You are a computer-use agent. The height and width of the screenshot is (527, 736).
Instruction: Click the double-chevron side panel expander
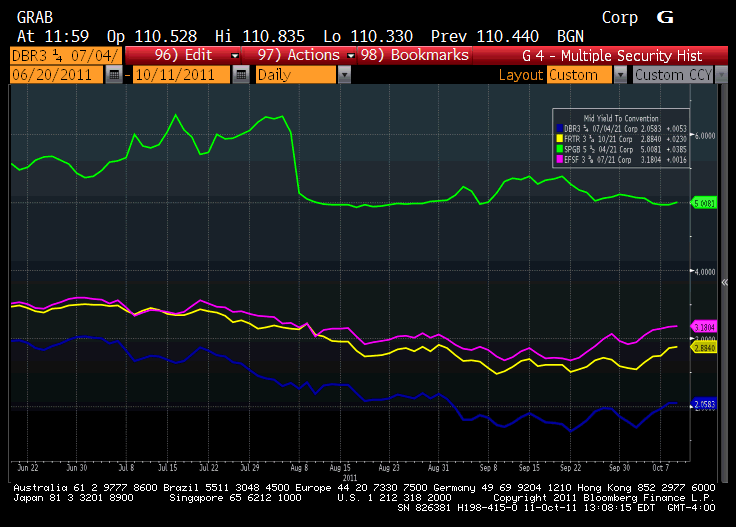pyautogui.click(x=725, y=282)
